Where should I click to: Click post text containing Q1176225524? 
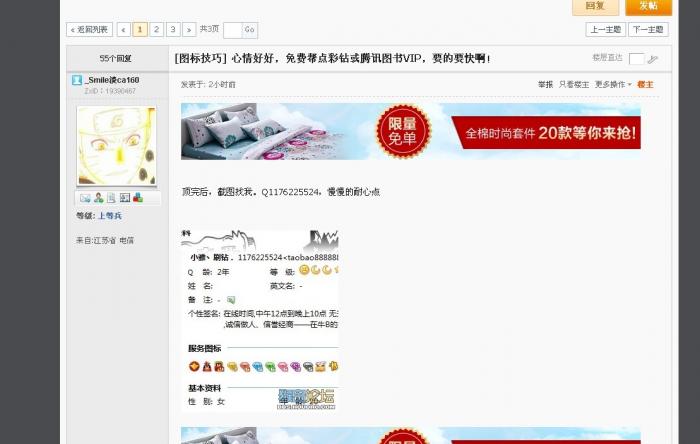[281, 192]
